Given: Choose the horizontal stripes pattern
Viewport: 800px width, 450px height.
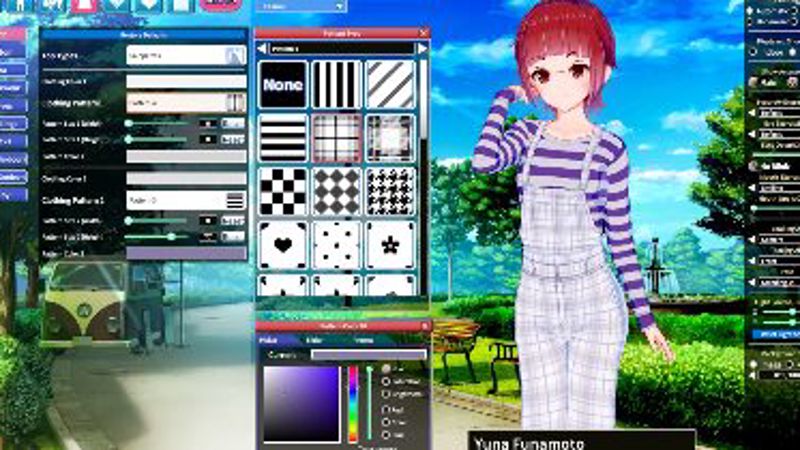Looking at the screenshot, I should 283,138.
